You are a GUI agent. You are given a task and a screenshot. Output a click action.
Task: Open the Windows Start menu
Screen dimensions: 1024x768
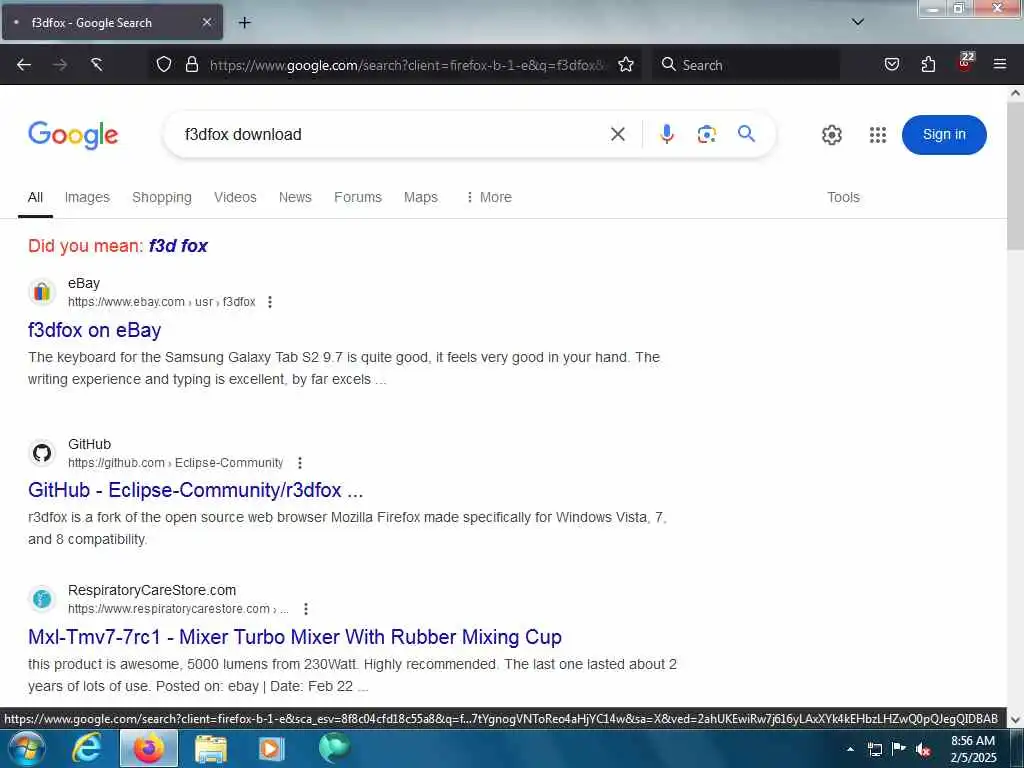pyautogui.click(x=26, y=748)
